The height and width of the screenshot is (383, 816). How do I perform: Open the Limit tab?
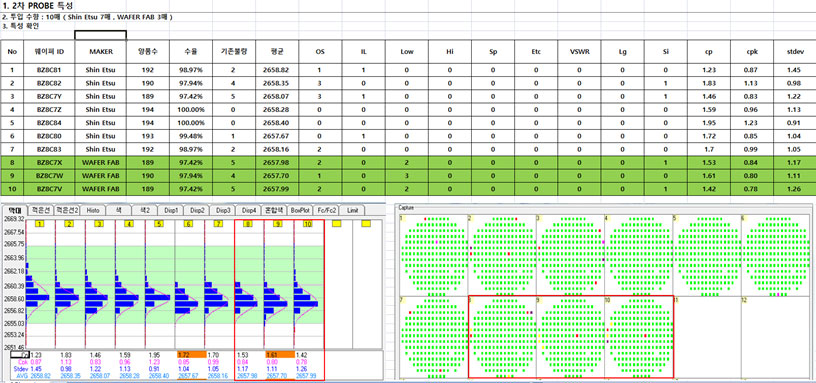point(352,210)
